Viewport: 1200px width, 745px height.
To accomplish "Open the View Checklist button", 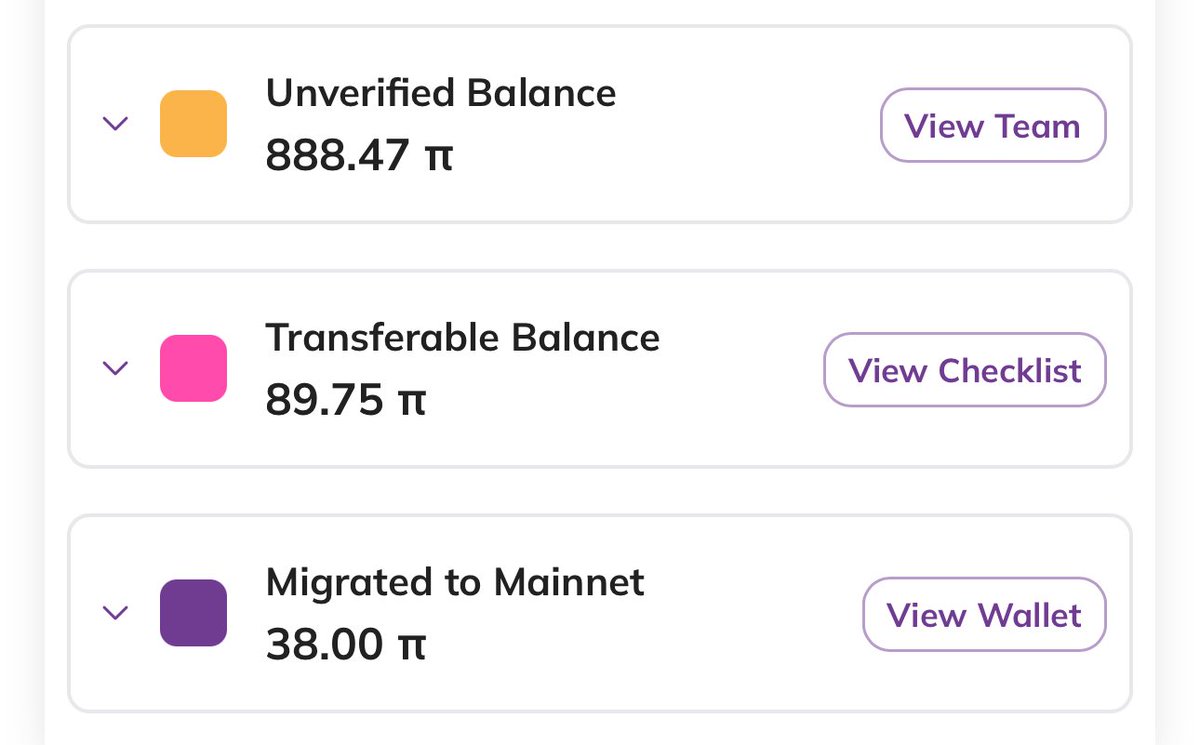I will point(965,370).
